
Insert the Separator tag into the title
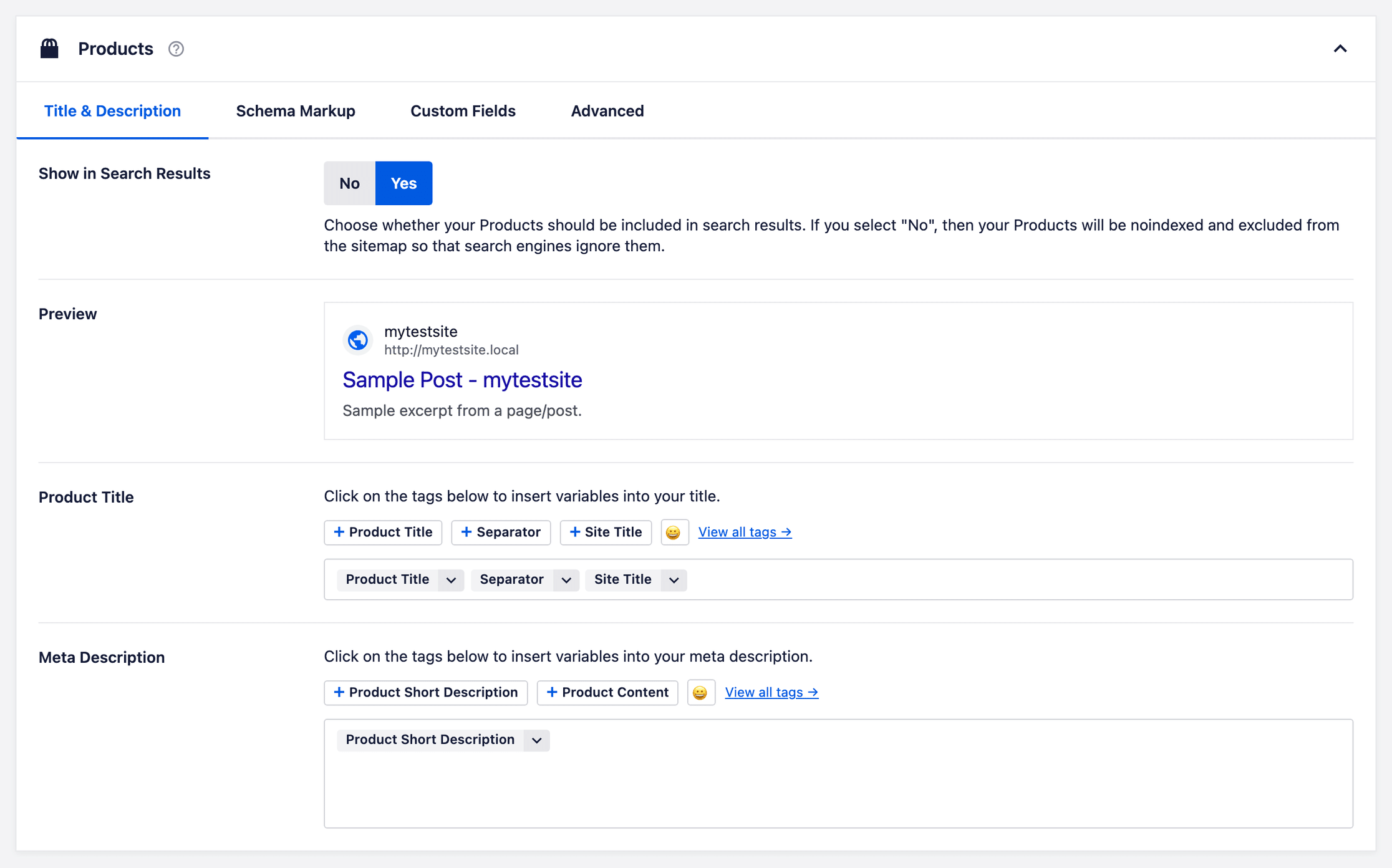coord(501,533)
